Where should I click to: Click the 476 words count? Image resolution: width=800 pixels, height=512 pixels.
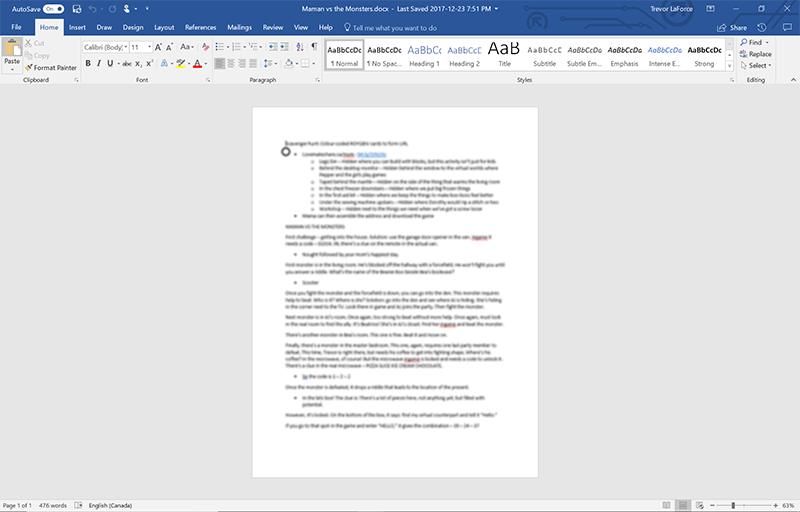53,505
